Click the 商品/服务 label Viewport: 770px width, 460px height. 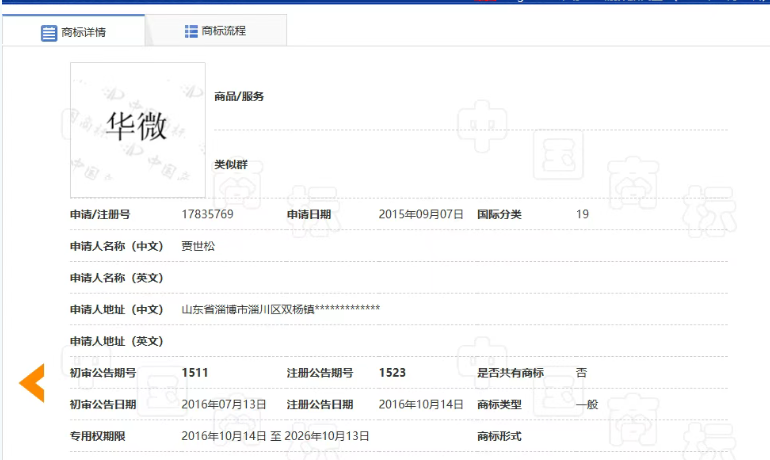[x=239, y=97]
